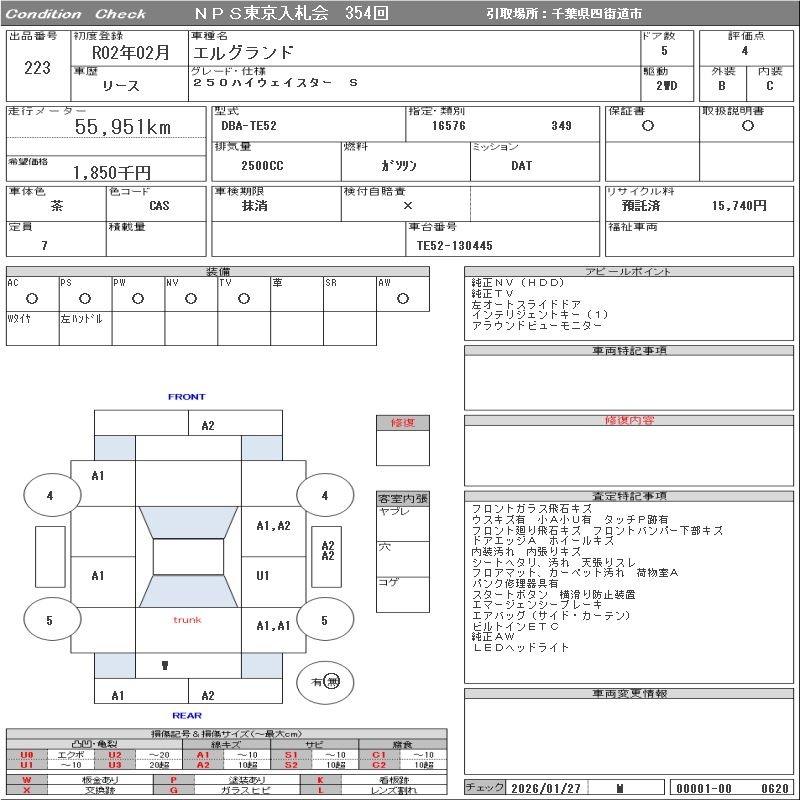This screenshot has height=800, width=800.
Task: Click the NV equipment circle mark
Action: (x=191, y=298)
